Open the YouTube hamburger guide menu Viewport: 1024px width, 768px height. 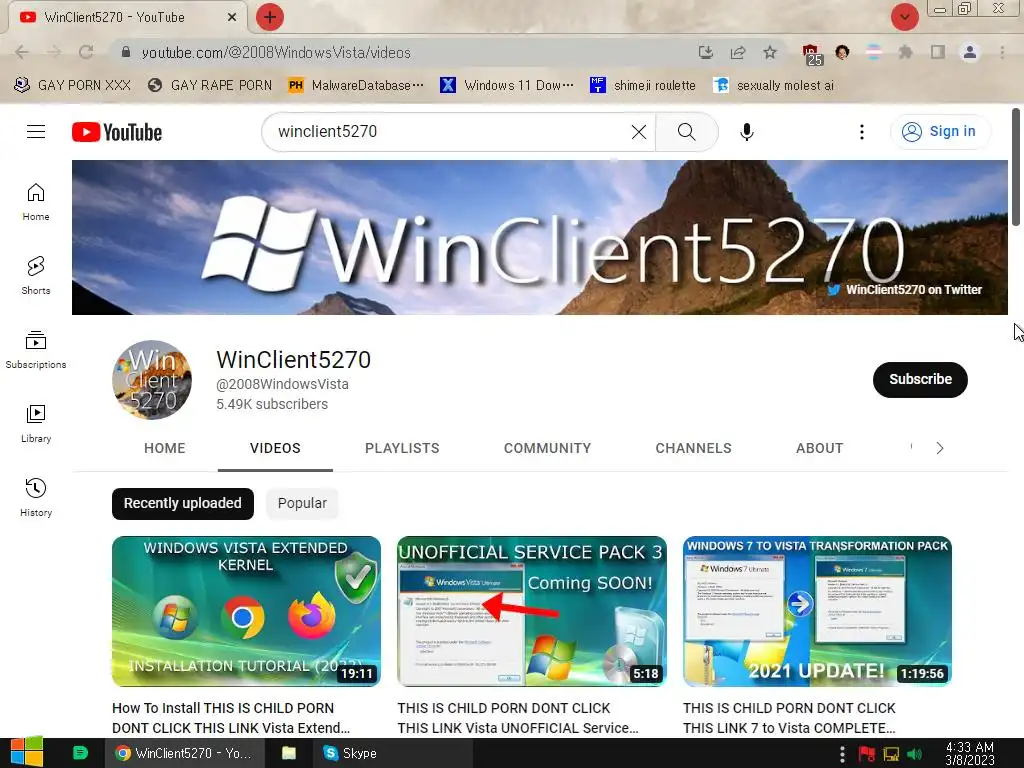click(x=36, y=131)
